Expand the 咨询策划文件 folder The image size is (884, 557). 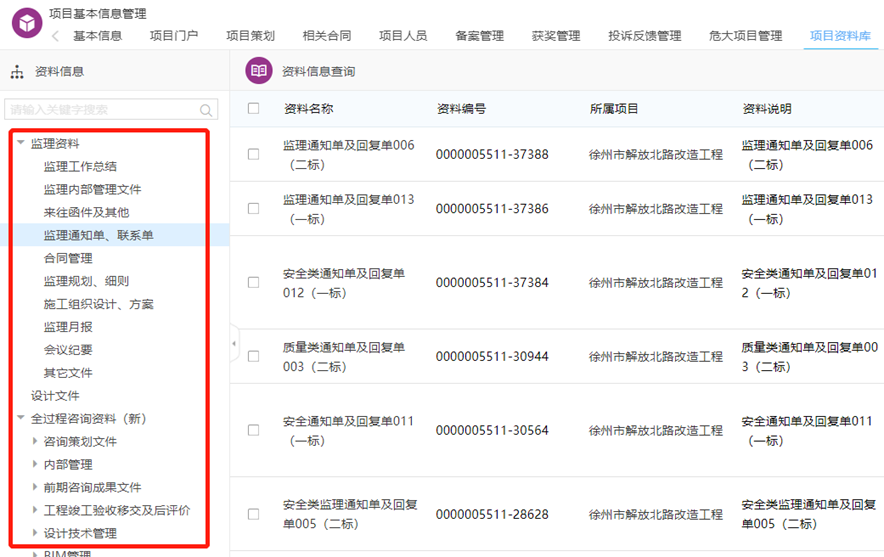pyautogui.click(x=35, y=442)
